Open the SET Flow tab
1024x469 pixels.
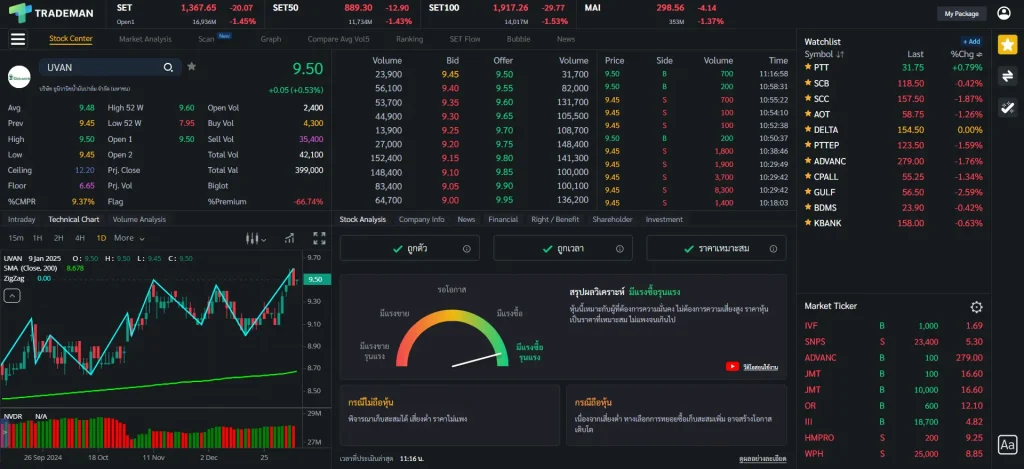tap(465, 39)
